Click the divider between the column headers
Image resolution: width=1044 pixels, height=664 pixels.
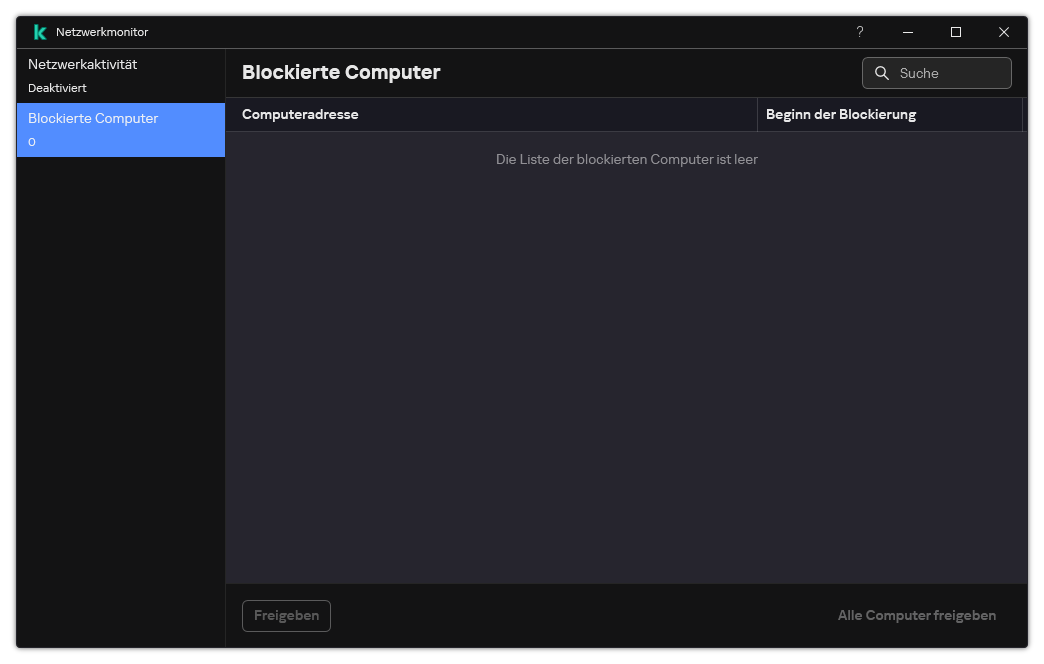click(x=757, y=114)
